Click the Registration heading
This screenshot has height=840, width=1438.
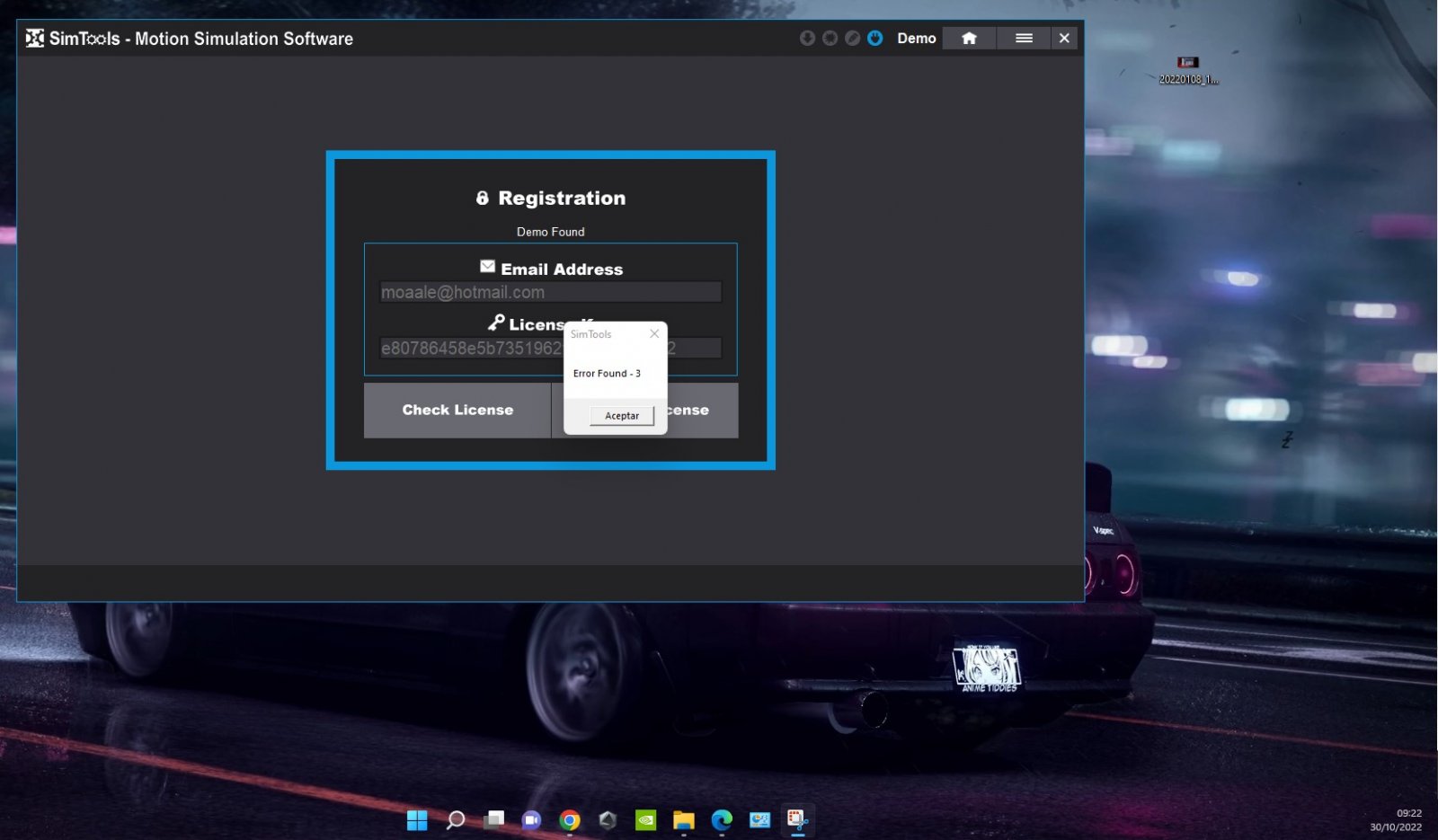coord(562,198)
